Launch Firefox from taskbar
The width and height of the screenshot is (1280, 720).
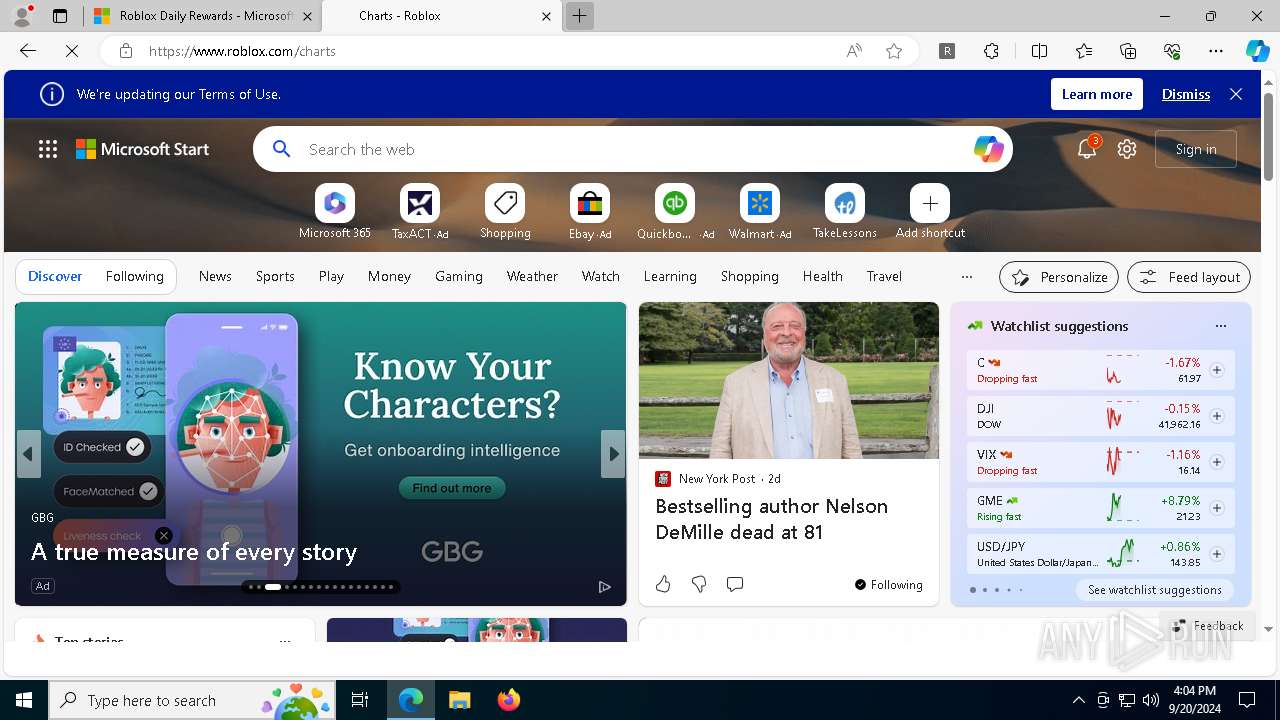point(508,700)
